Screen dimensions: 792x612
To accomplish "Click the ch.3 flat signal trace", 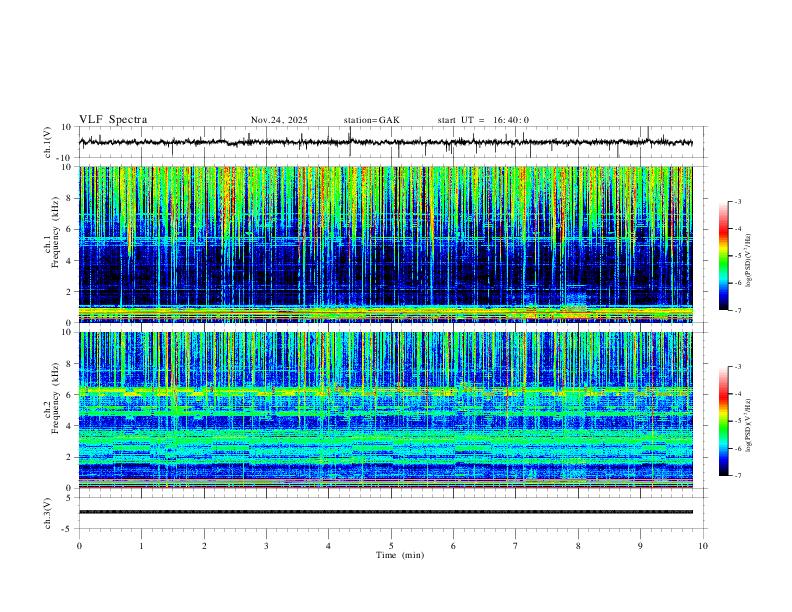I will [x=385, y=512].
